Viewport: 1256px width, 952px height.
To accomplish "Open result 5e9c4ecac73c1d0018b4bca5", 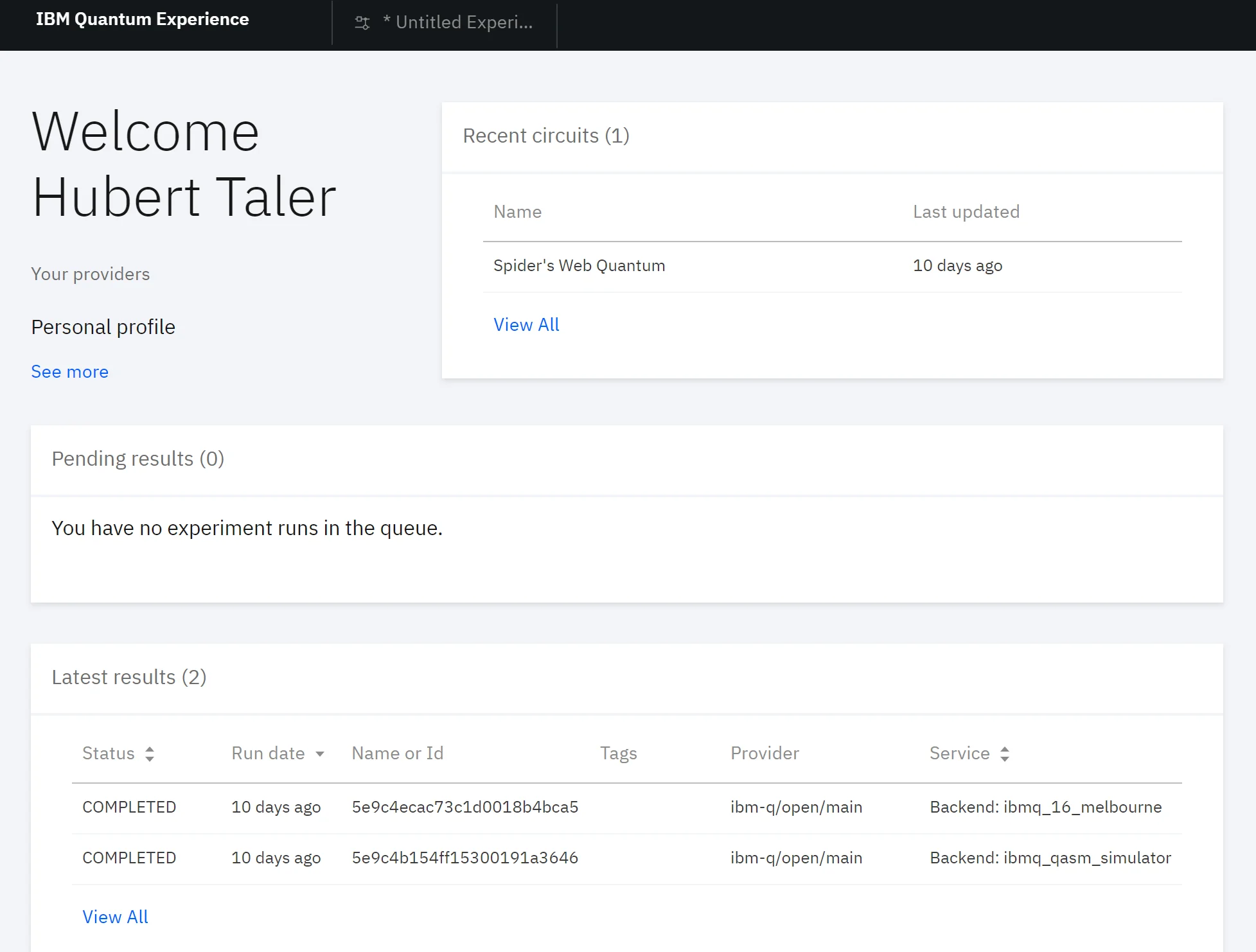I will tap(465, 807).
